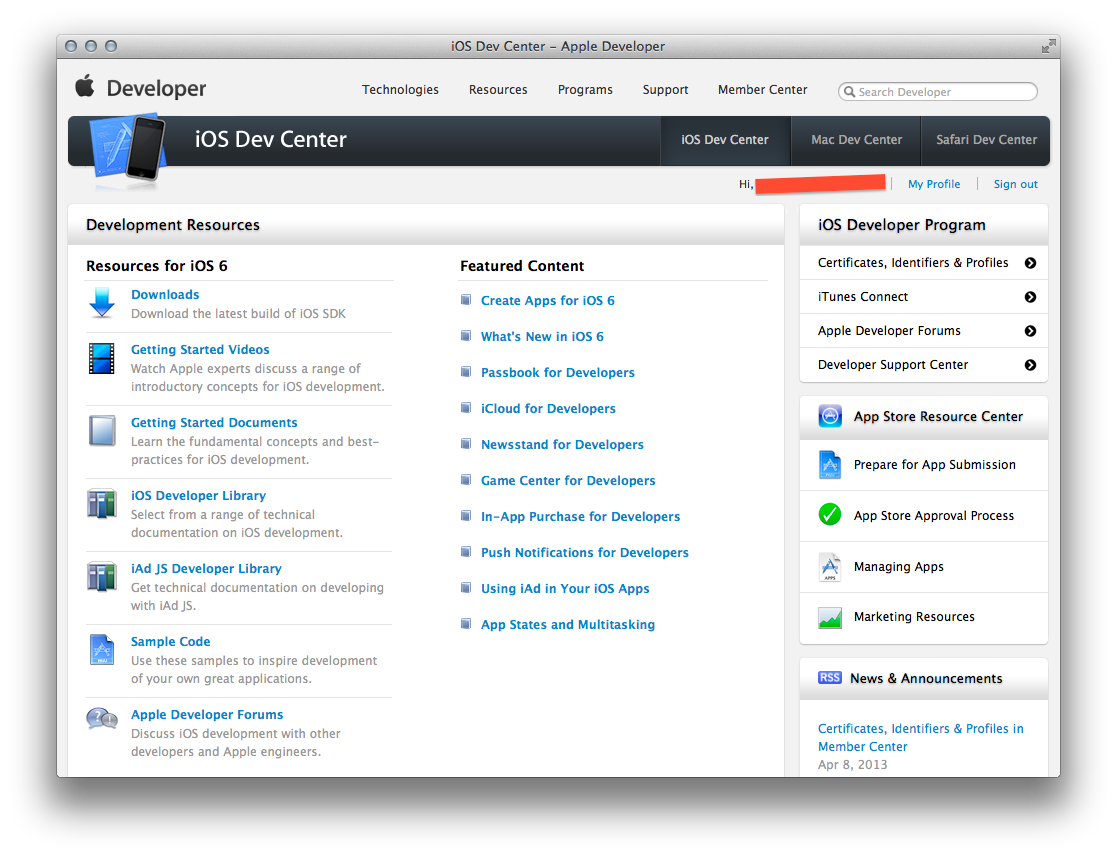The image size is (1117, 856).
Task: Click the iOS Developer Library books icon
Action: point(101,504)
